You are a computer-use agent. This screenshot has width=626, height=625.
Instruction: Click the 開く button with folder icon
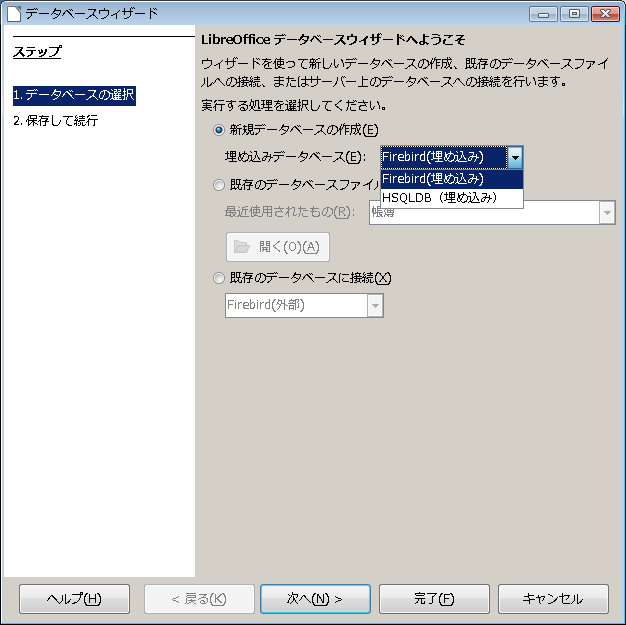278,247
